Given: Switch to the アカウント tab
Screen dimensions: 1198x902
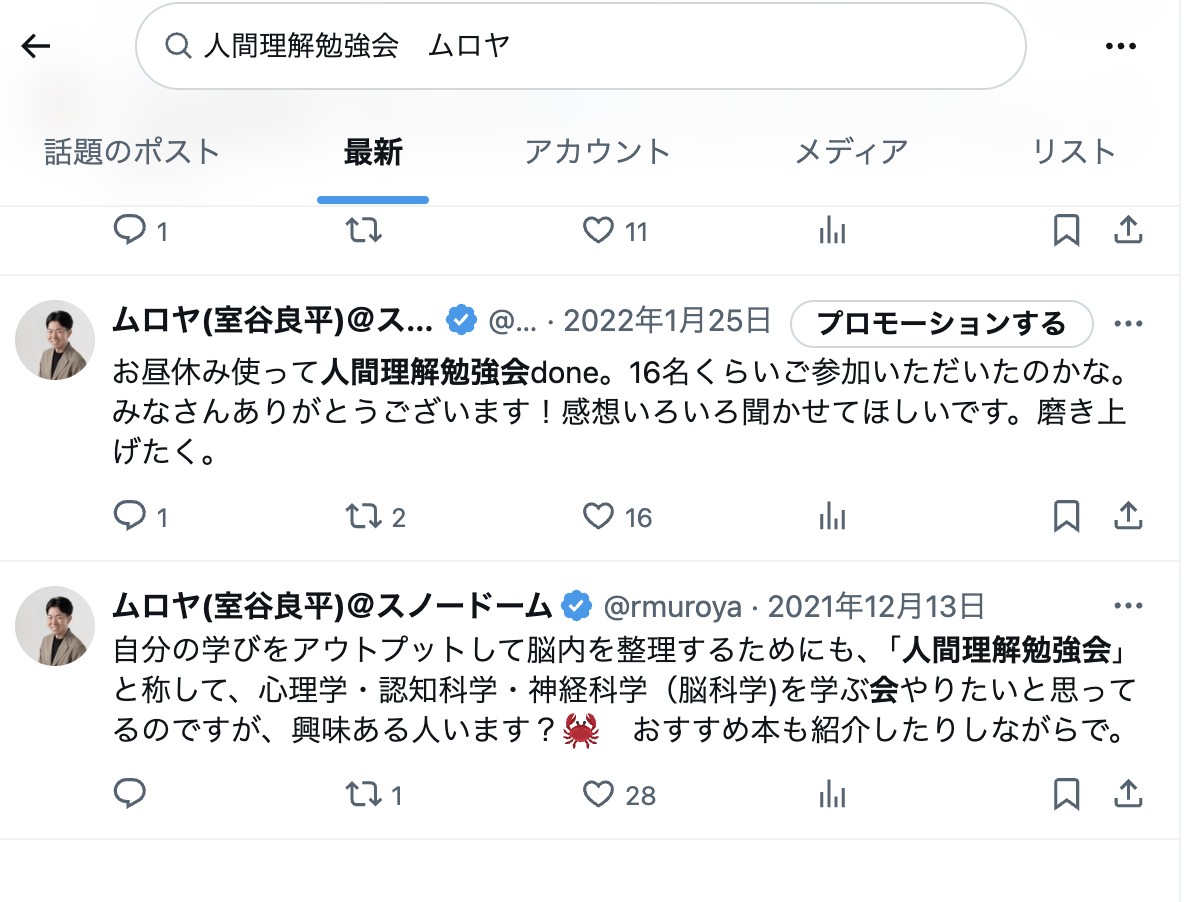Looking at the screenshot, I should 597,150.
